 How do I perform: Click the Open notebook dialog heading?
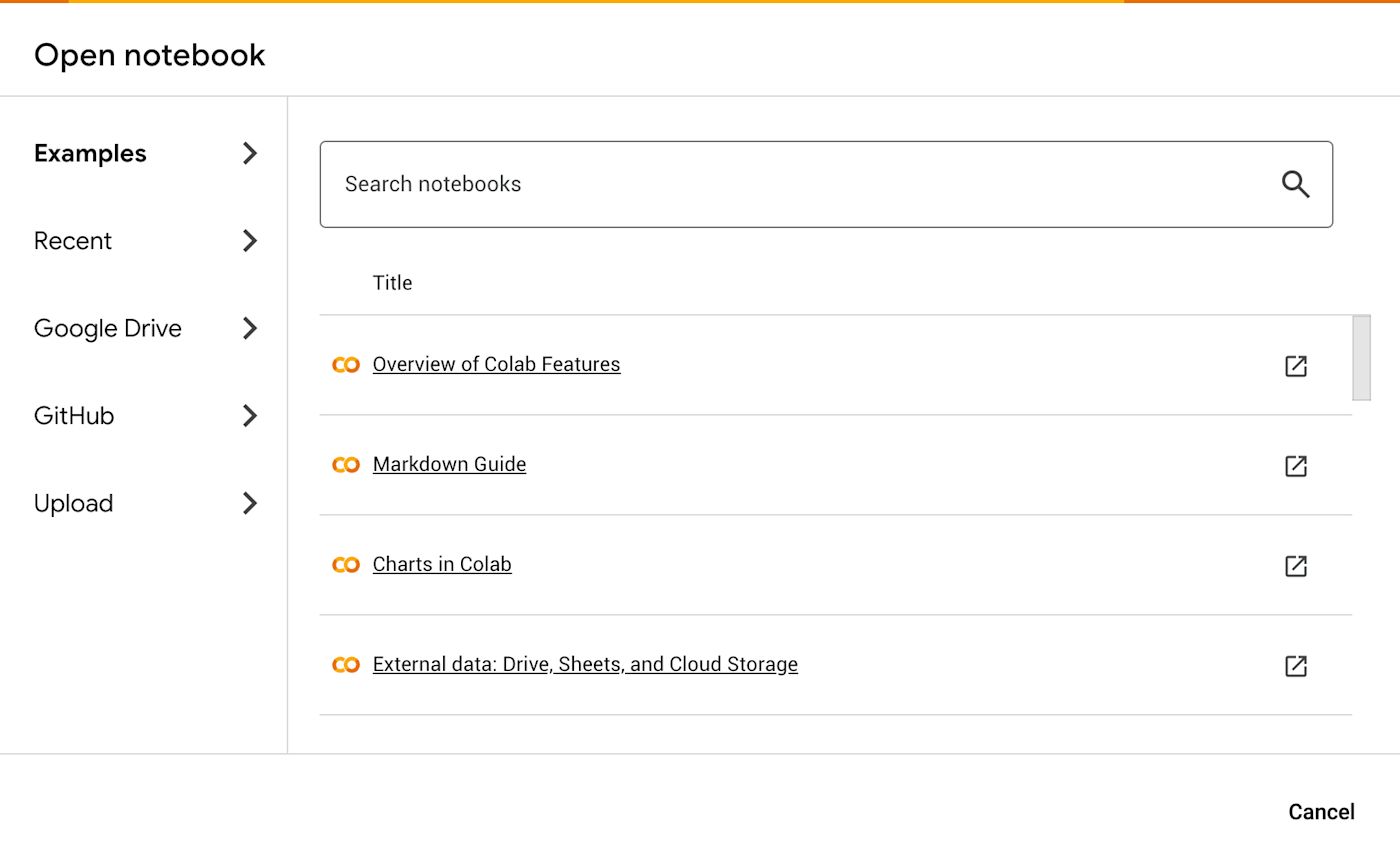click(x=150, y=55)
